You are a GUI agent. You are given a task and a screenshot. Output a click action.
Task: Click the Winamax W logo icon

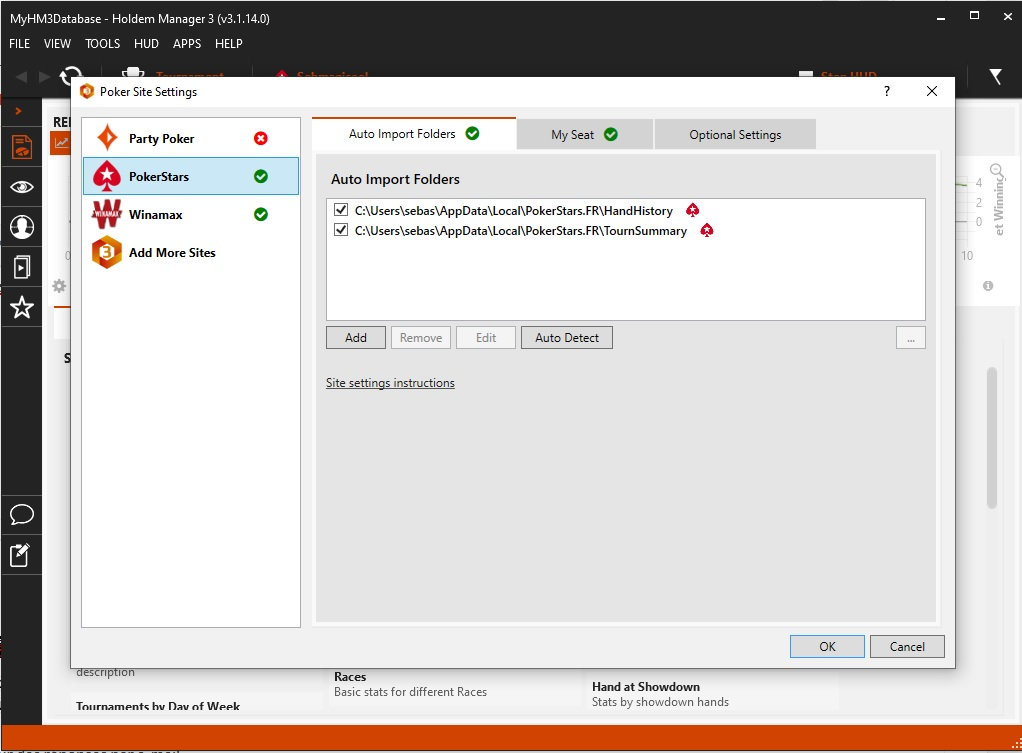click(x=107, y=214)
